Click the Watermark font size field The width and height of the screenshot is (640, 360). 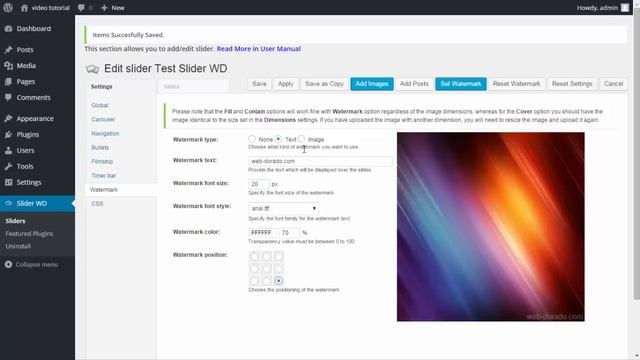tap(259, 184)
